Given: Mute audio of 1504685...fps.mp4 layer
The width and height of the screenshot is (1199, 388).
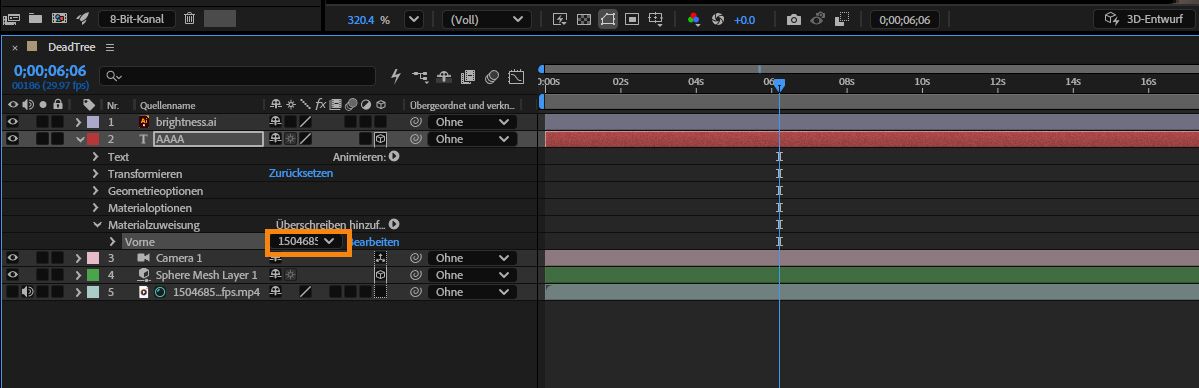Looking at the screenshot, I should coord(28,292).
